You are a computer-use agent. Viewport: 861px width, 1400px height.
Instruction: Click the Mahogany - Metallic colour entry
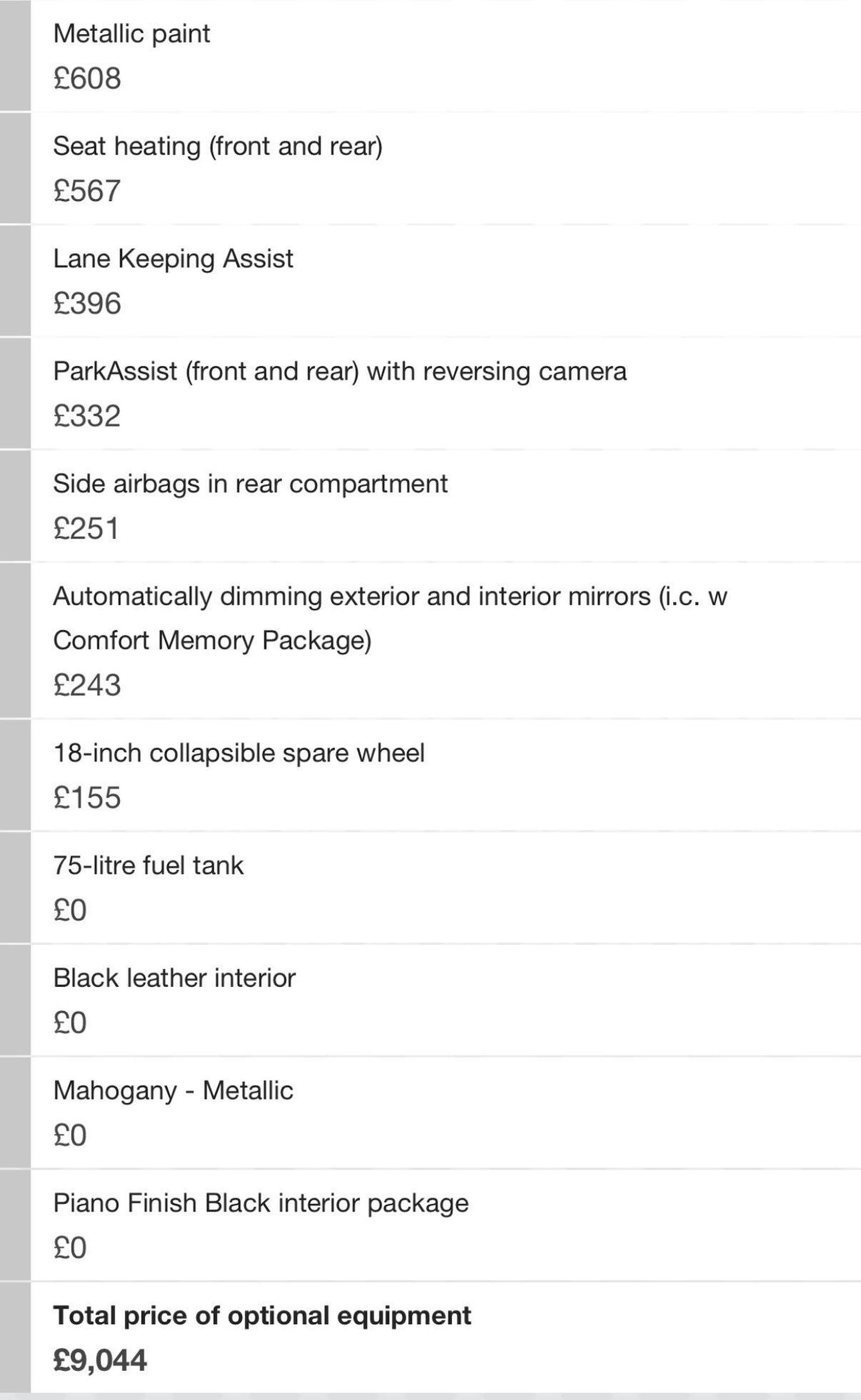tap(173, 1090)
